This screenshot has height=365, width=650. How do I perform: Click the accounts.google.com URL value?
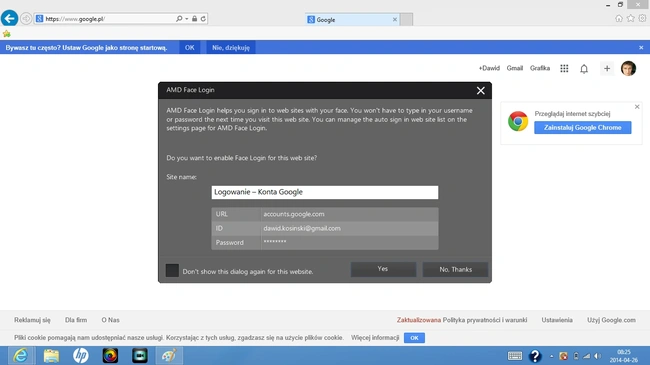click(294, 214)
